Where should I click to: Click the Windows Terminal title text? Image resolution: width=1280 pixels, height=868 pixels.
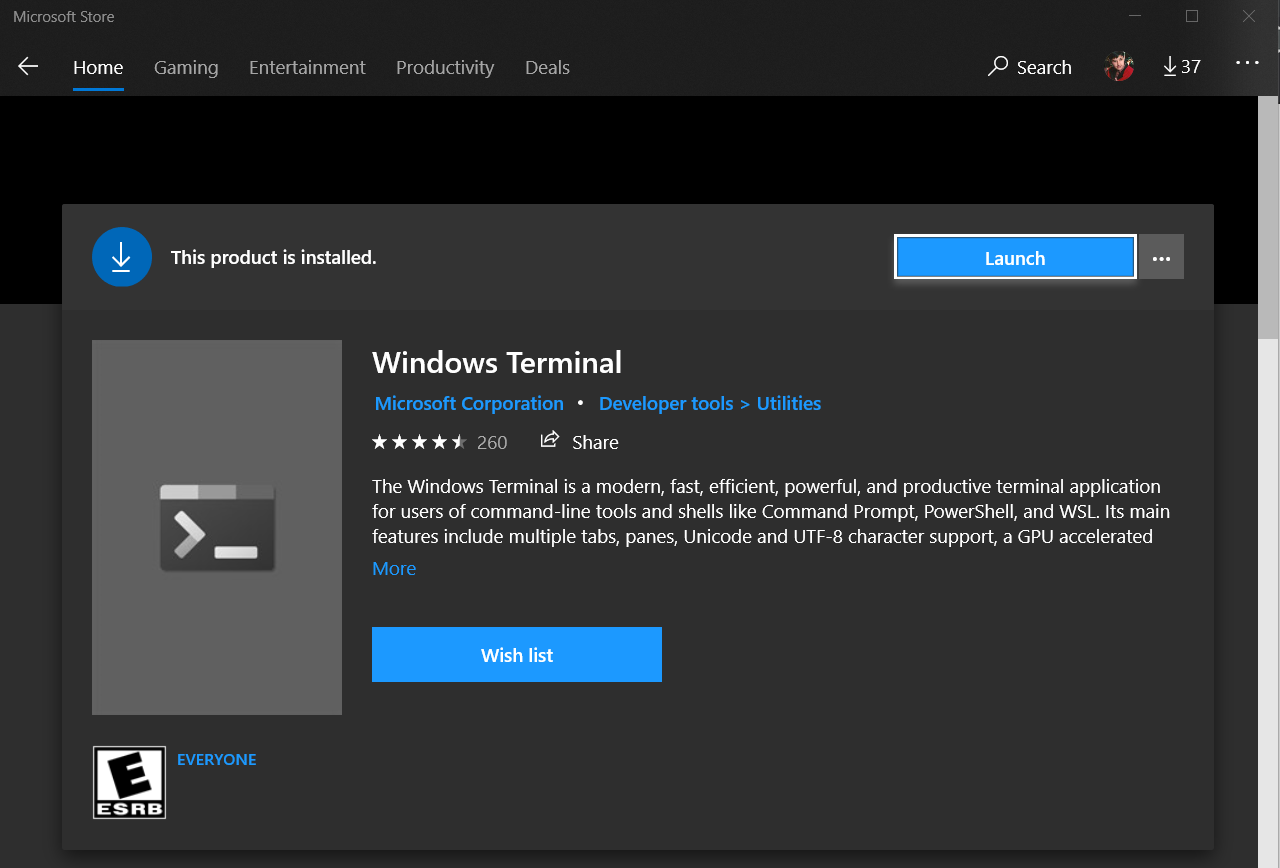[497, 362]
